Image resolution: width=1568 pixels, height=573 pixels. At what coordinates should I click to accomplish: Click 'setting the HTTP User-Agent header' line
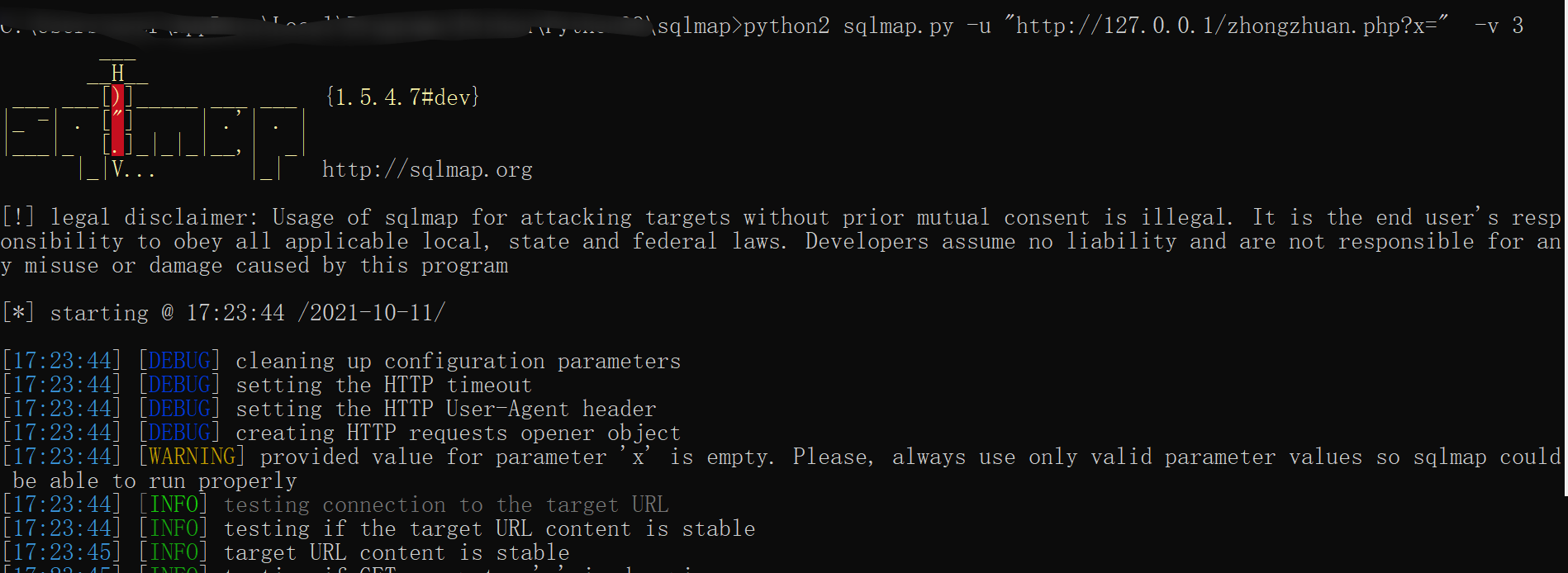[446, 410]
